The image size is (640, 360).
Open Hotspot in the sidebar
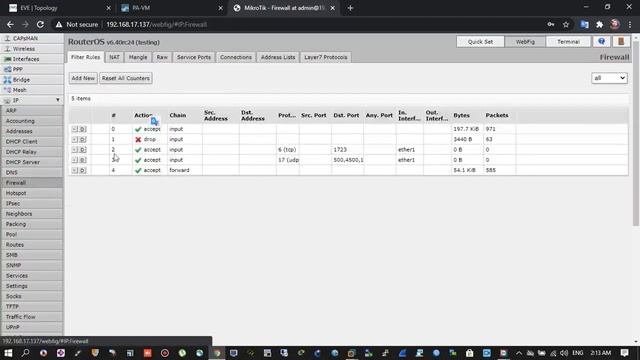(x=32, y=193)
